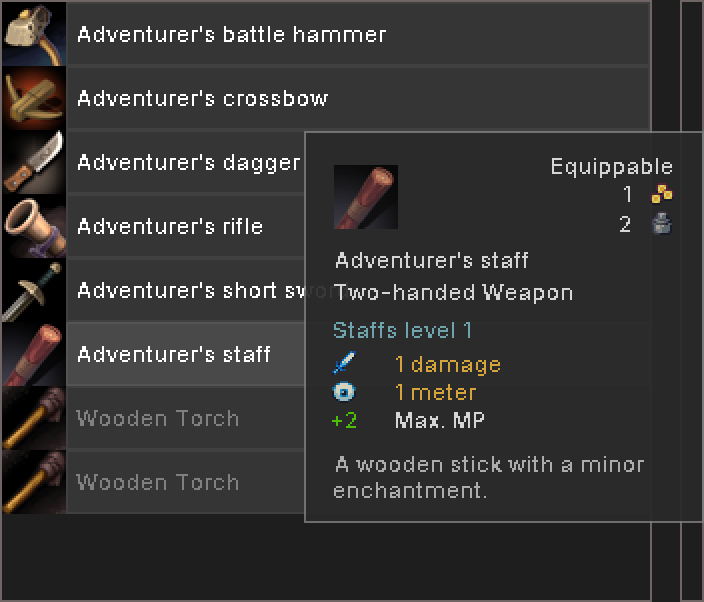Click the staff icon in the item list
This screenshot has height=602, width=704.
(x=34, y=354)
